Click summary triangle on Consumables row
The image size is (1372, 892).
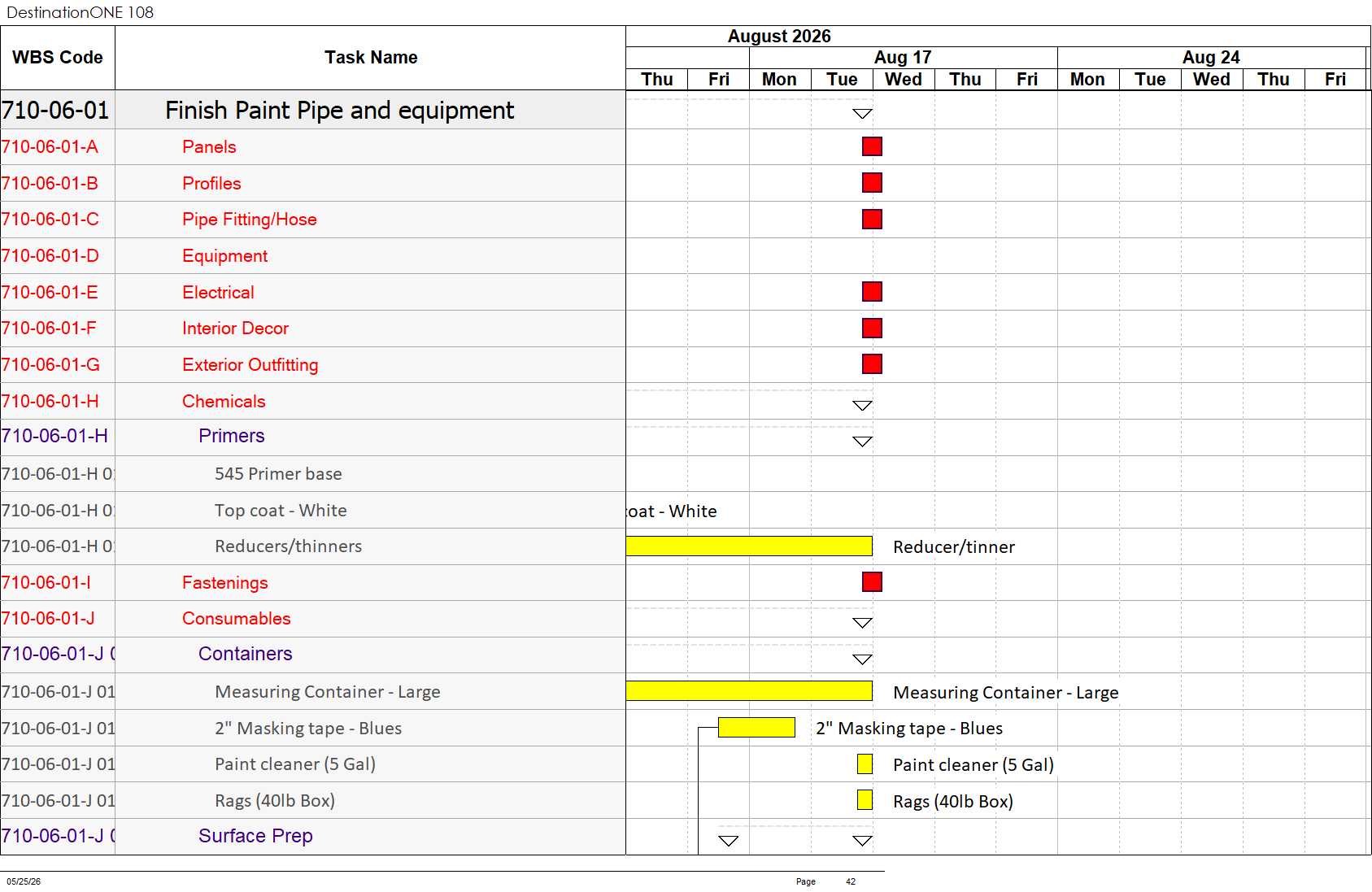(x=862, y=623)
